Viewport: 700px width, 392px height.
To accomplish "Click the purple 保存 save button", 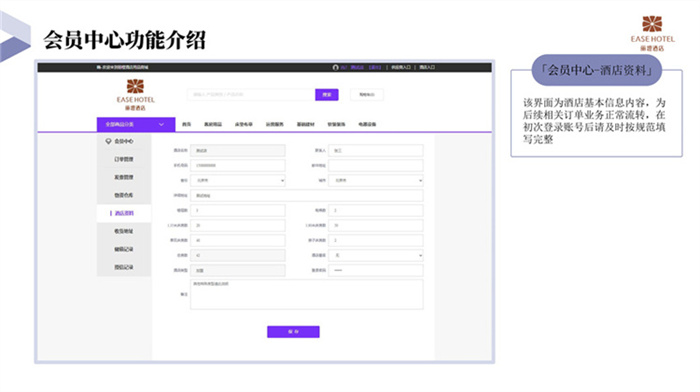I will [293, 332].
